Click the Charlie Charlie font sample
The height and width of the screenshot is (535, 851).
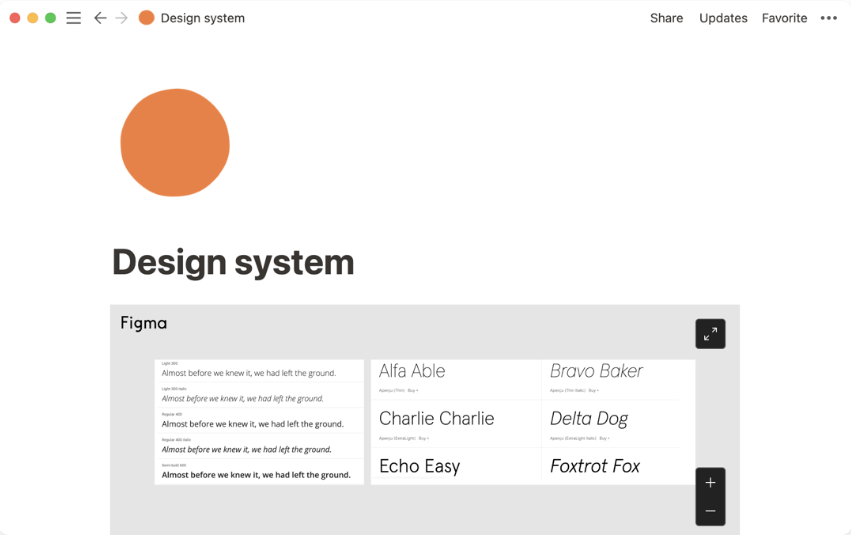436,418
